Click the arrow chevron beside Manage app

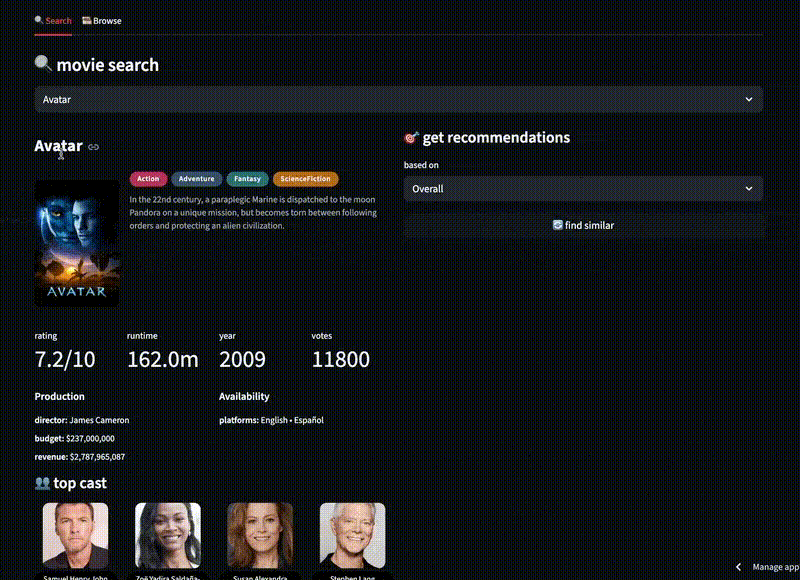[x=738, y=567]
